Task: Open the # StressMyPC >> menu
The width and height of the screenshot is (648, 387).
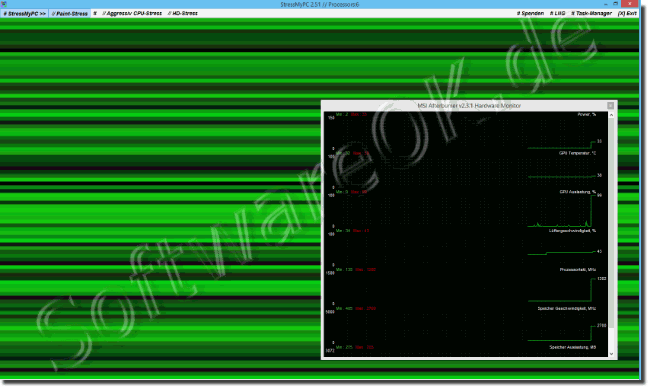Action: [x=24, y=14]
